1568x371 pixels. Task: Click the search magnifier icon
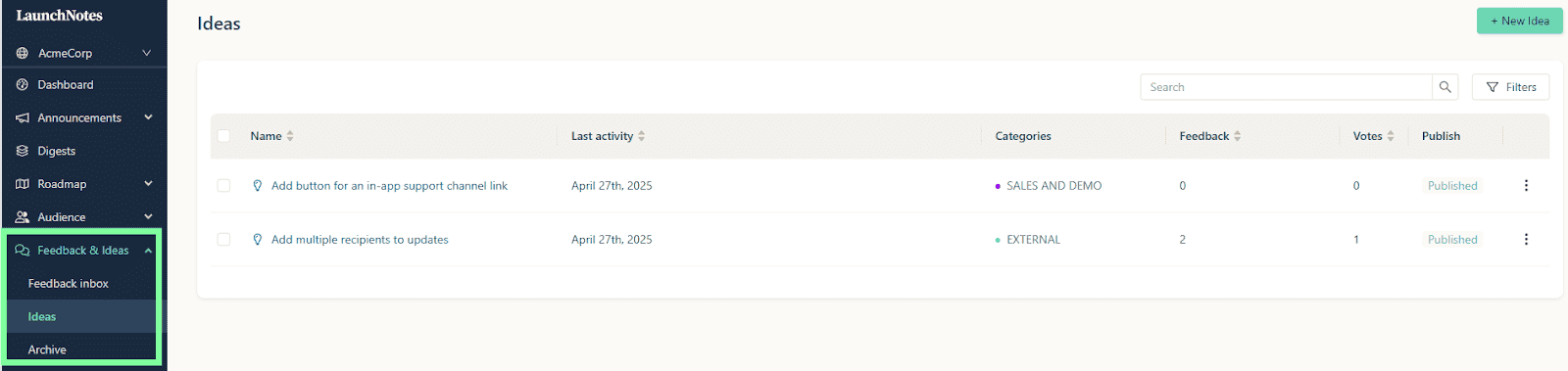click(1445, 87)
